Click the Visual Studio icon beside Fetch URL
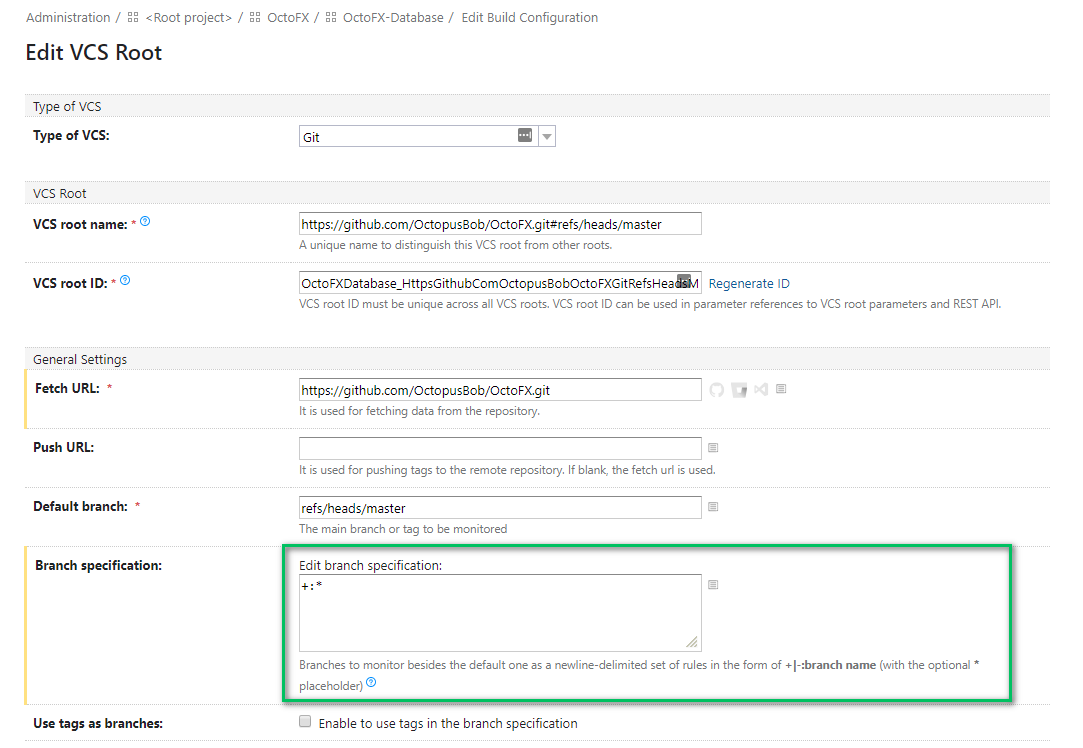 (x=761, y=389)
